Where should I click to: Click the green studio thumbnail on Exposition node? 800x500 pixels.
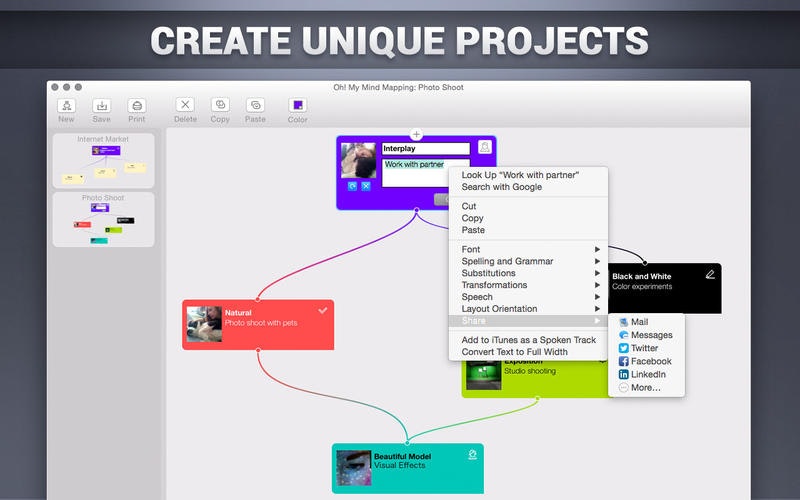pos(484,376)
